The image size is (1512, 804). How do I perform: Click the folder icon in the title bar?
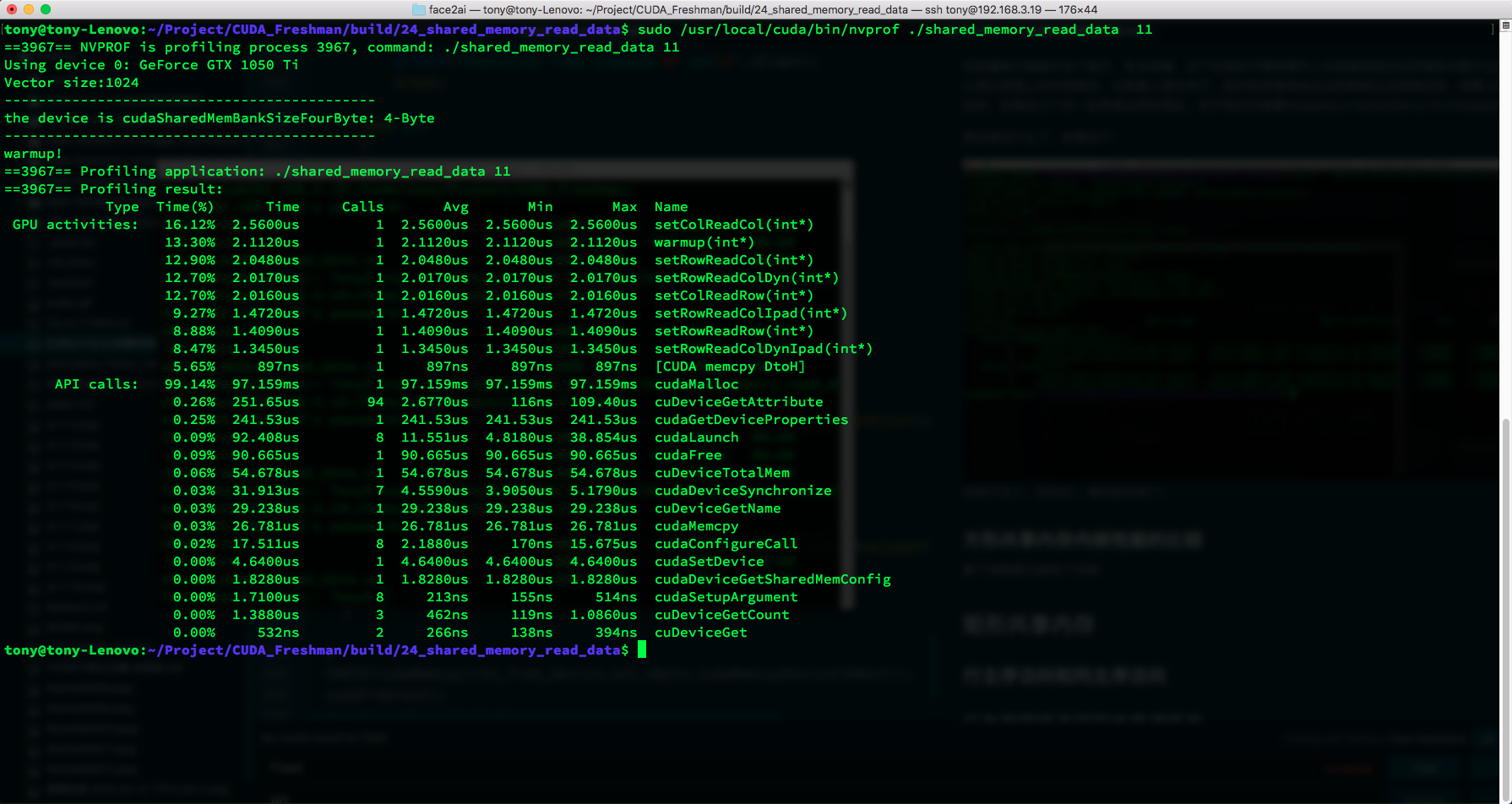[x=419, y=9]
